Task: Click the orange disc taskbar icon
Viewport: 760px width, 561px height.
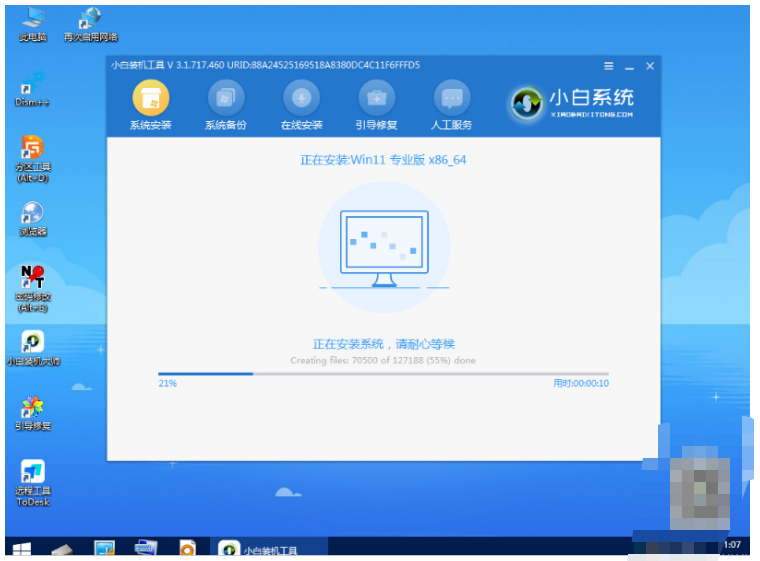Action: click(187, 548)
